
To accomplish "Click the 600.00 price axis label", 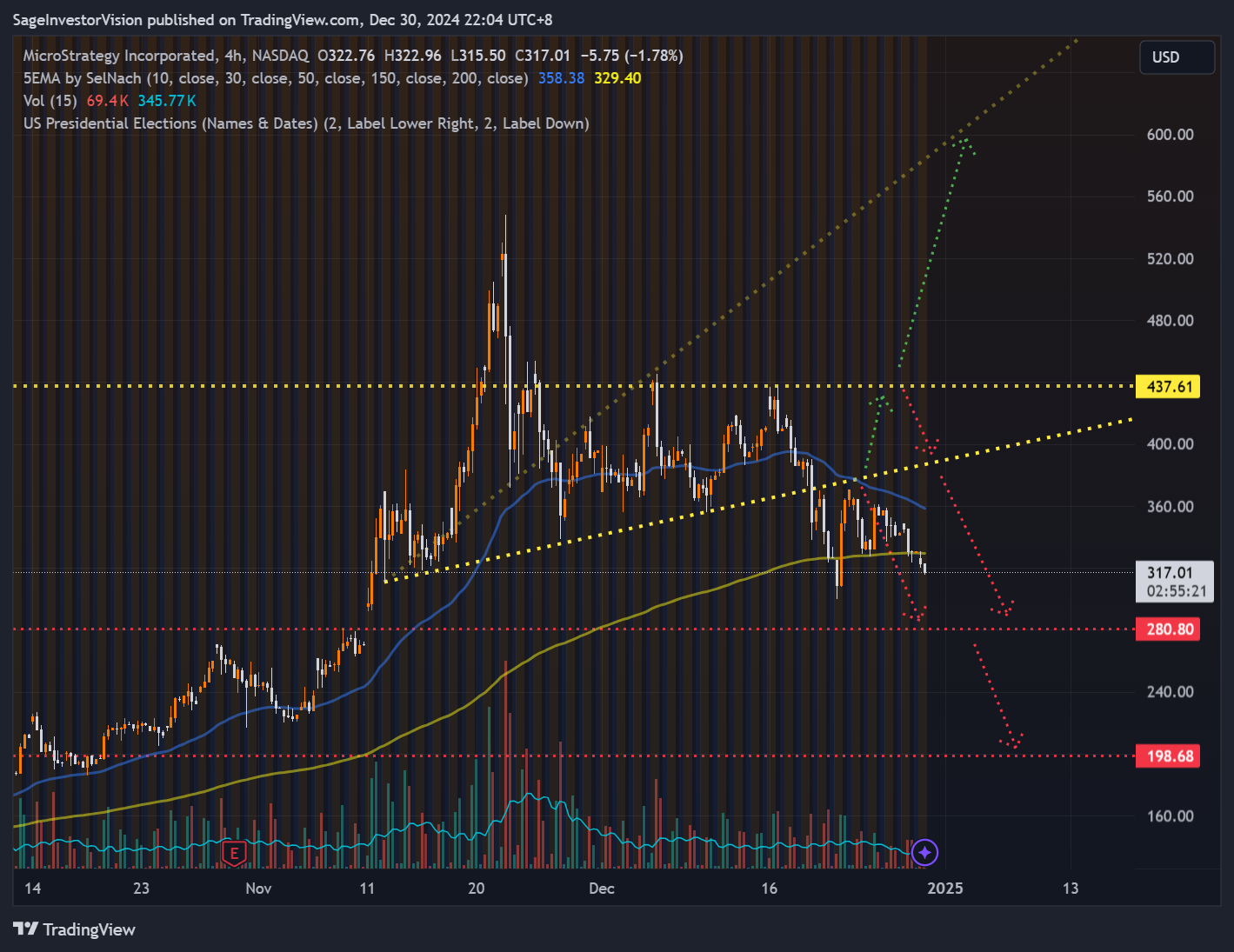I will click(x=1170, y=134).
